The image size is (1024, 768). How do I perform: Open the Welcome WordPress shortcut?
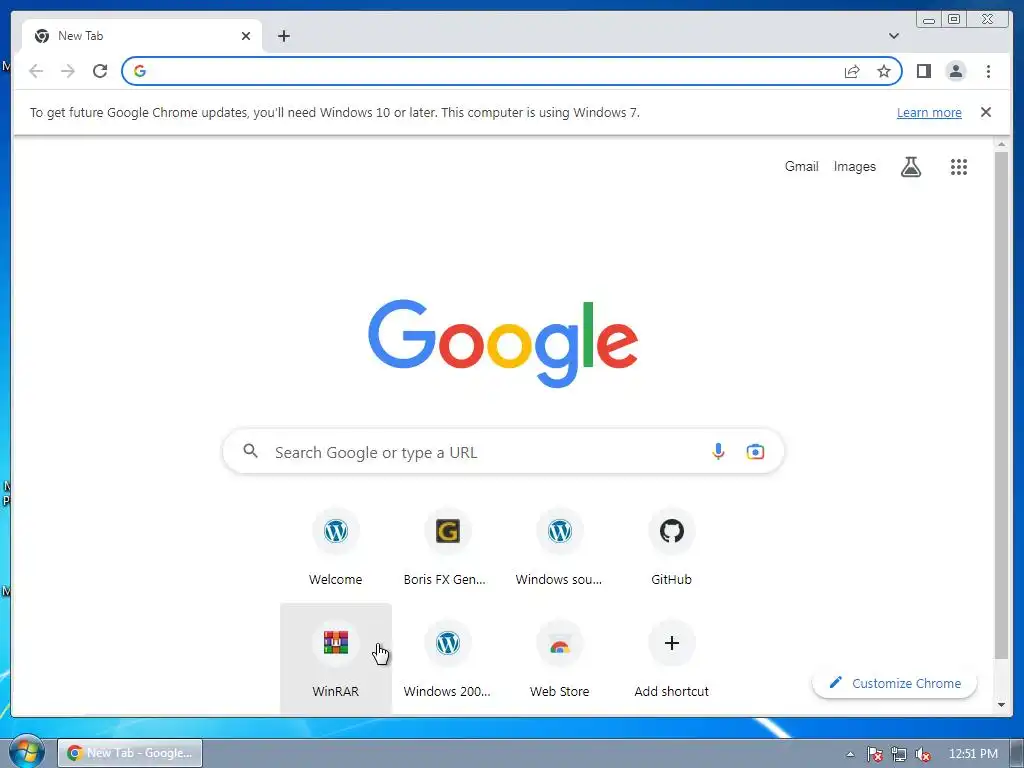click(x=336, y=547)
